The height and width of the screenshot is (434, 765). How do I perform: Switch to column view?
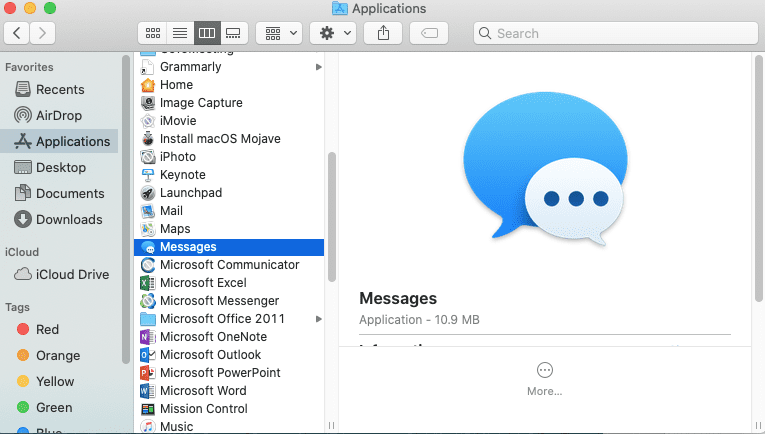[x=207, y=33]
